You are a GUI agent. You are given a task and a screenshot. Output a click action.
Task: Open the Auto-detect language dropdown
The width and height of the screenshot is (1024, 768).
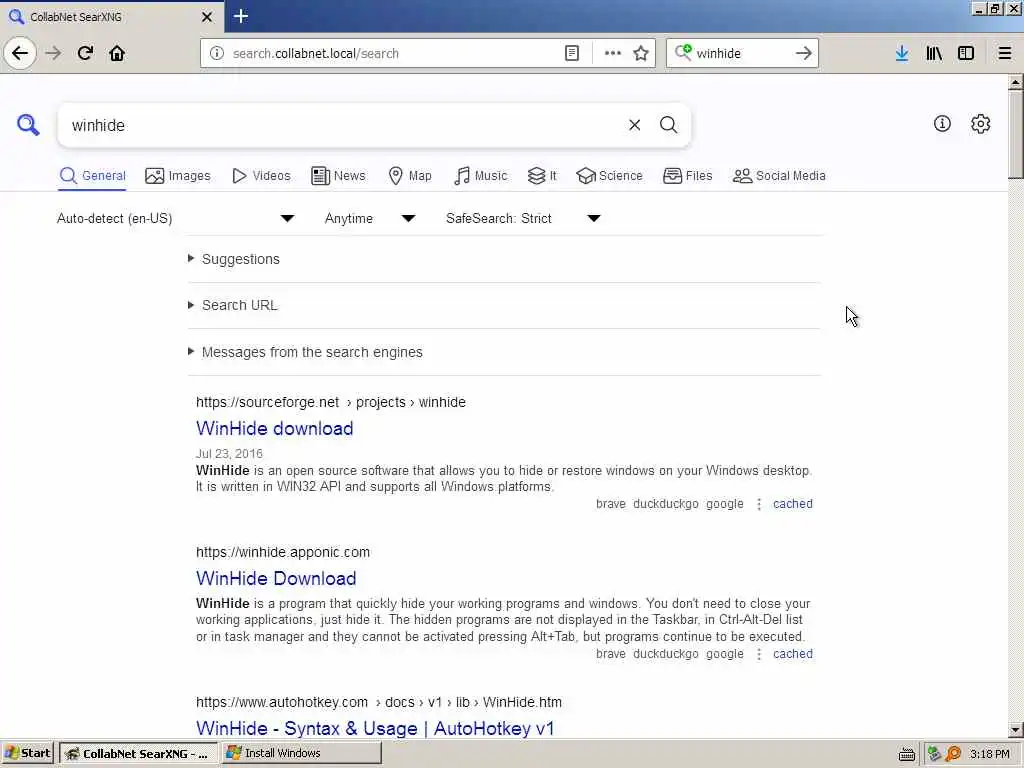coord(175,218)
